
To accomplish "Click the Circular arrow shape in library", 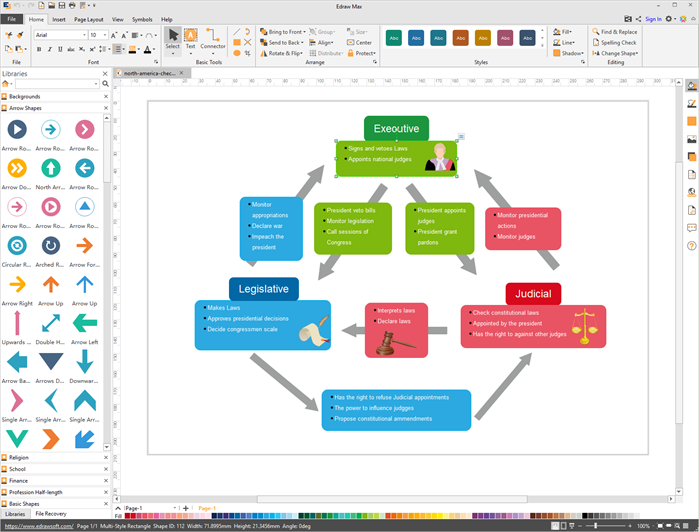I will (x=17, y=246).
